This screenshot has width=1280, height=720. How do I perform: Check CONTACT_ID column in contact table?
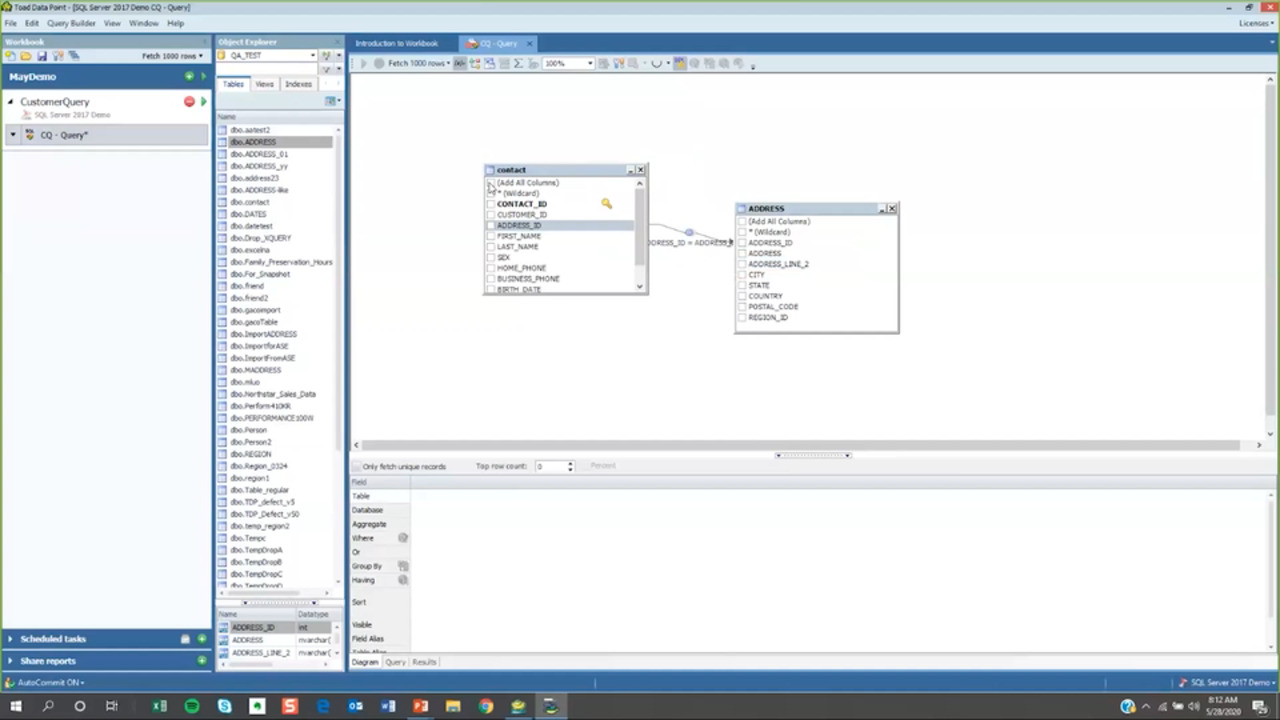coord(491,204)
